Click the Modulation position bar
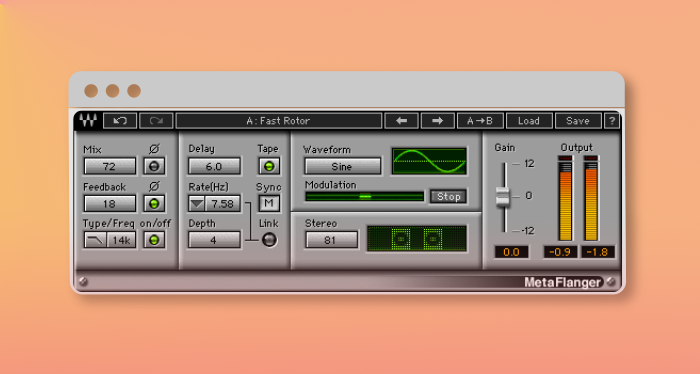Image resolution: width=700 pixels, height=374 pixels. click(x=365, y=196)
